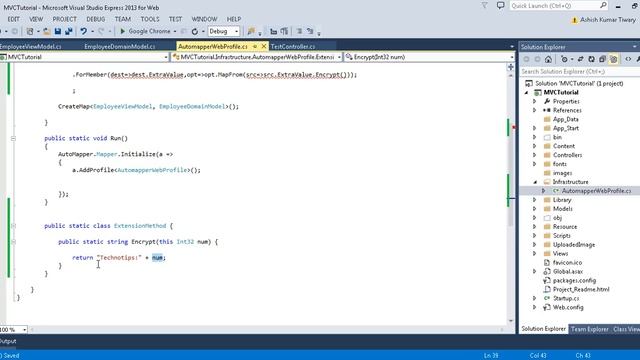Click View Code icon in Solution Explorer

click(x=628, y=60)
